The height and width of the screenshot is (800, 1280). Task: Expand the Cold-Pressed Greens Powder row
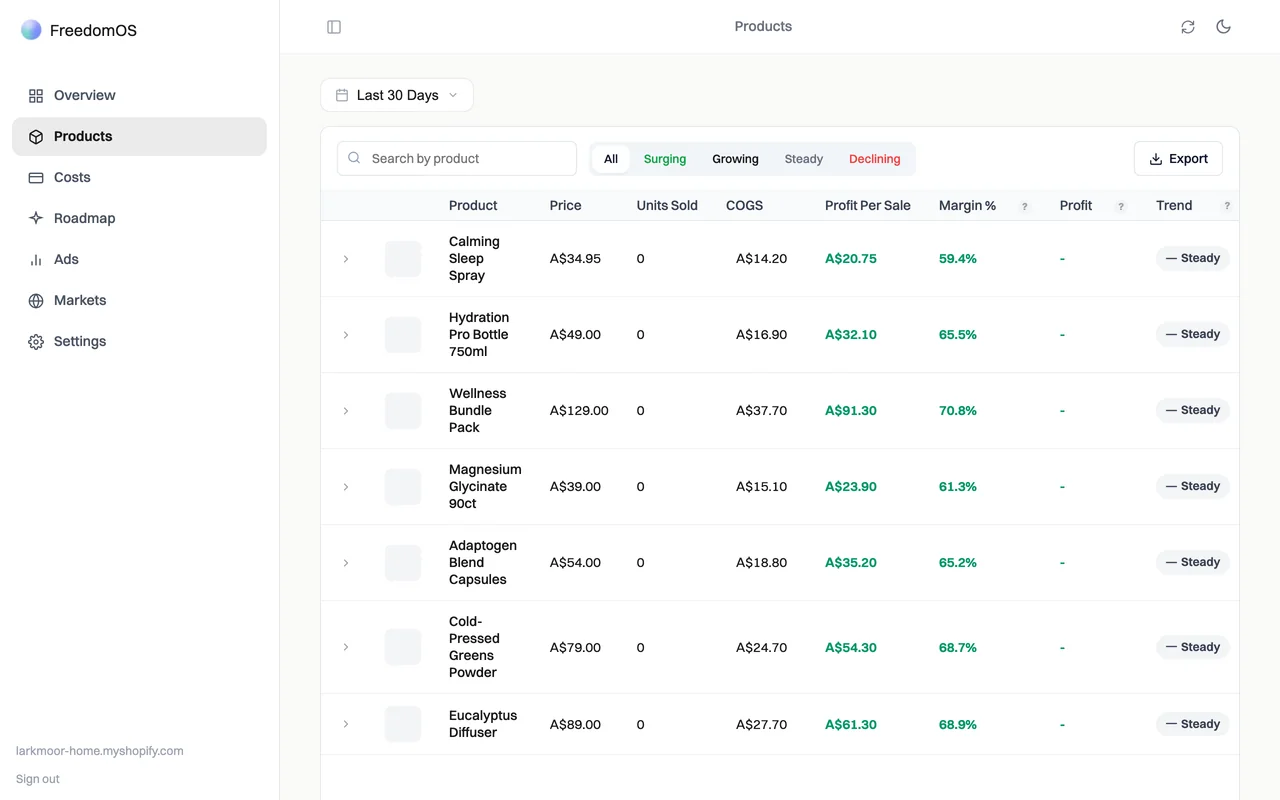tap(346, 648)
